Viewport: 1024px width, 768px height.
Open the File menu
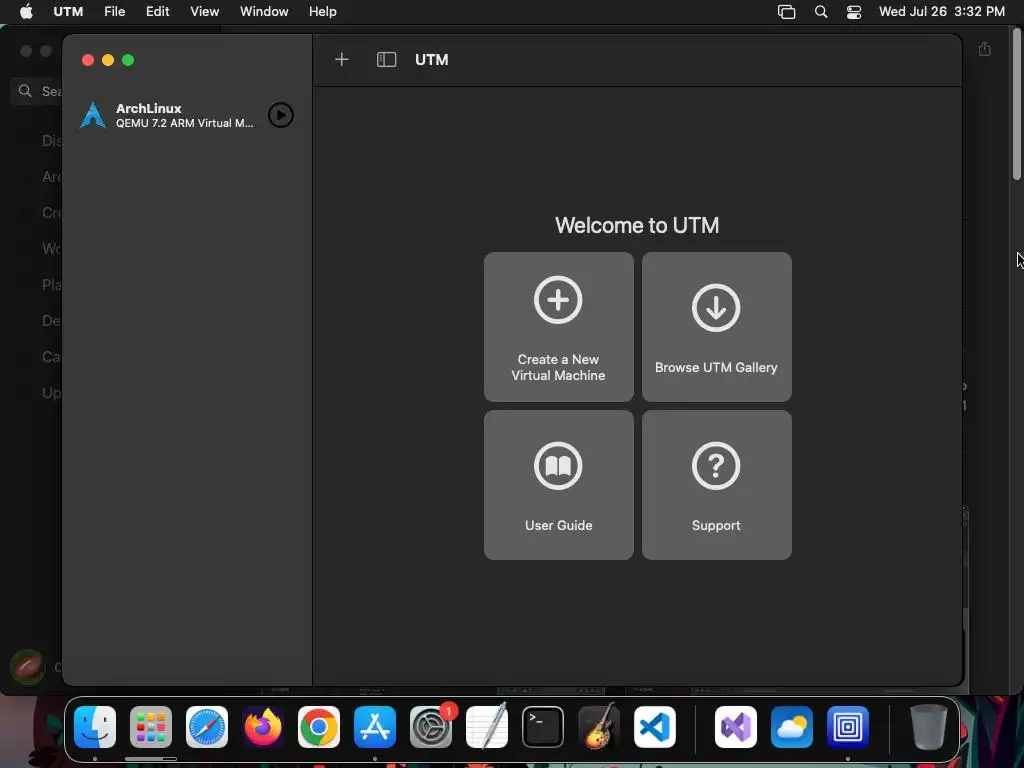(x=114, y=12)
